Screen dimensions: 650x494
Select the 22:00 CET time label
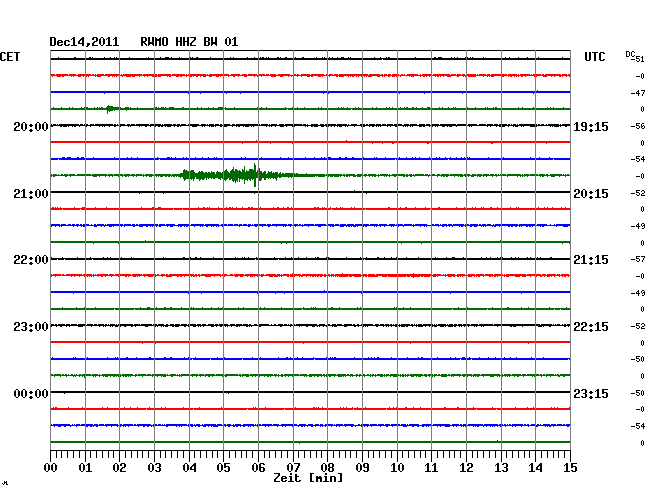click(31, 260)
